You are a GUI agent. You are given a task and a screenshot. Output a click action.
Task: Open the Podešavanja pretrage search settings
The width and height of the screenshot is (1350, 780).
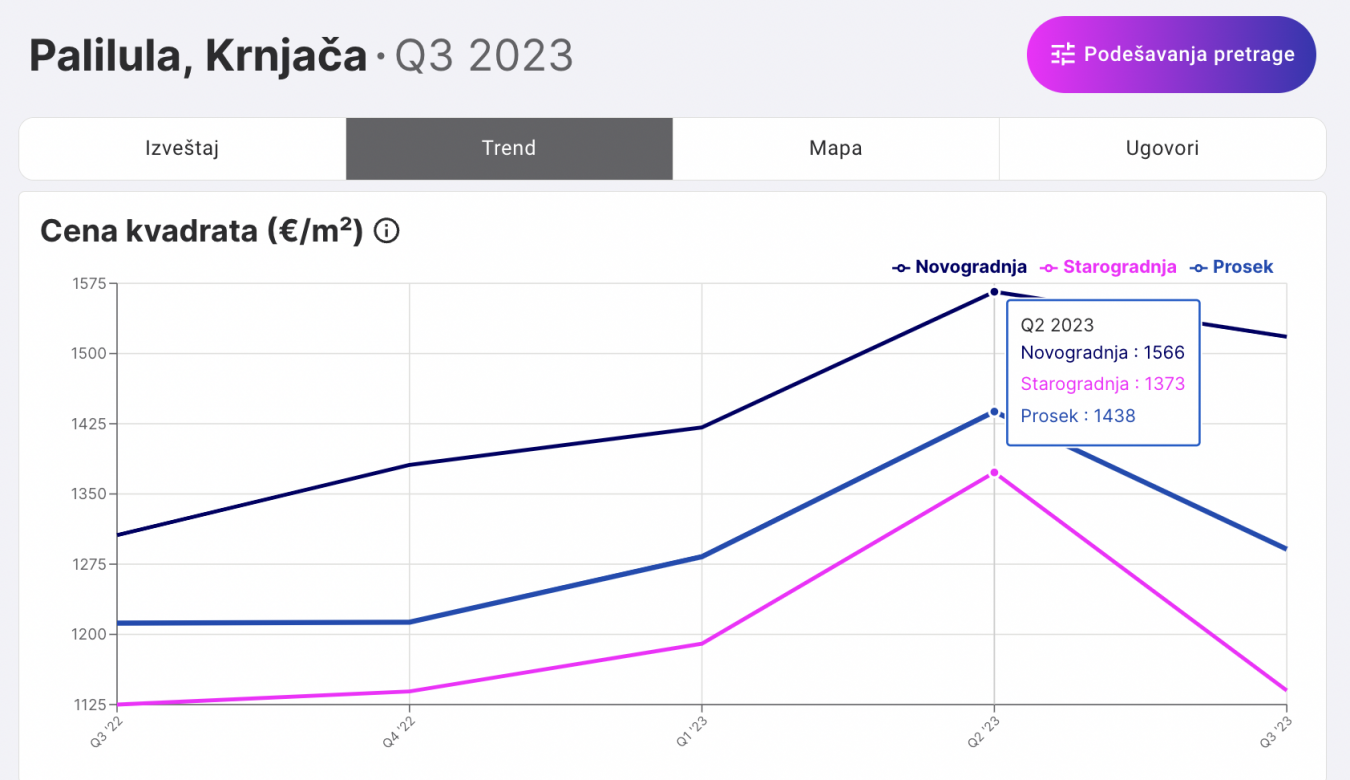1171,55
